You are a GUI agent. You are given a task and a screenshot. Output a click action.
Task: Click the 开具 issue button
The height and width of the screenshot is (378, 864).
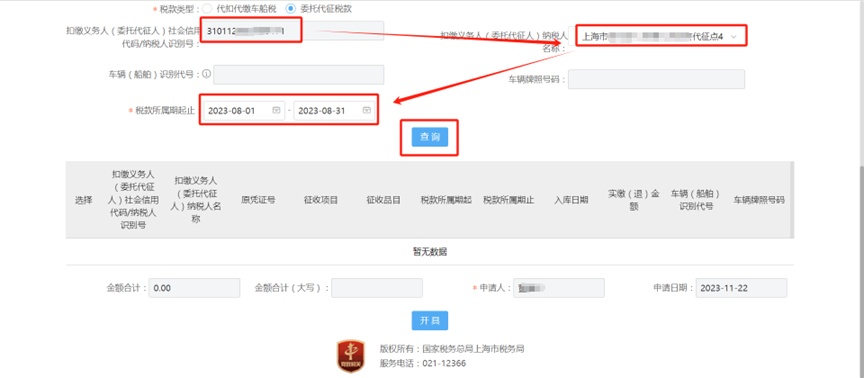(430, 321)
